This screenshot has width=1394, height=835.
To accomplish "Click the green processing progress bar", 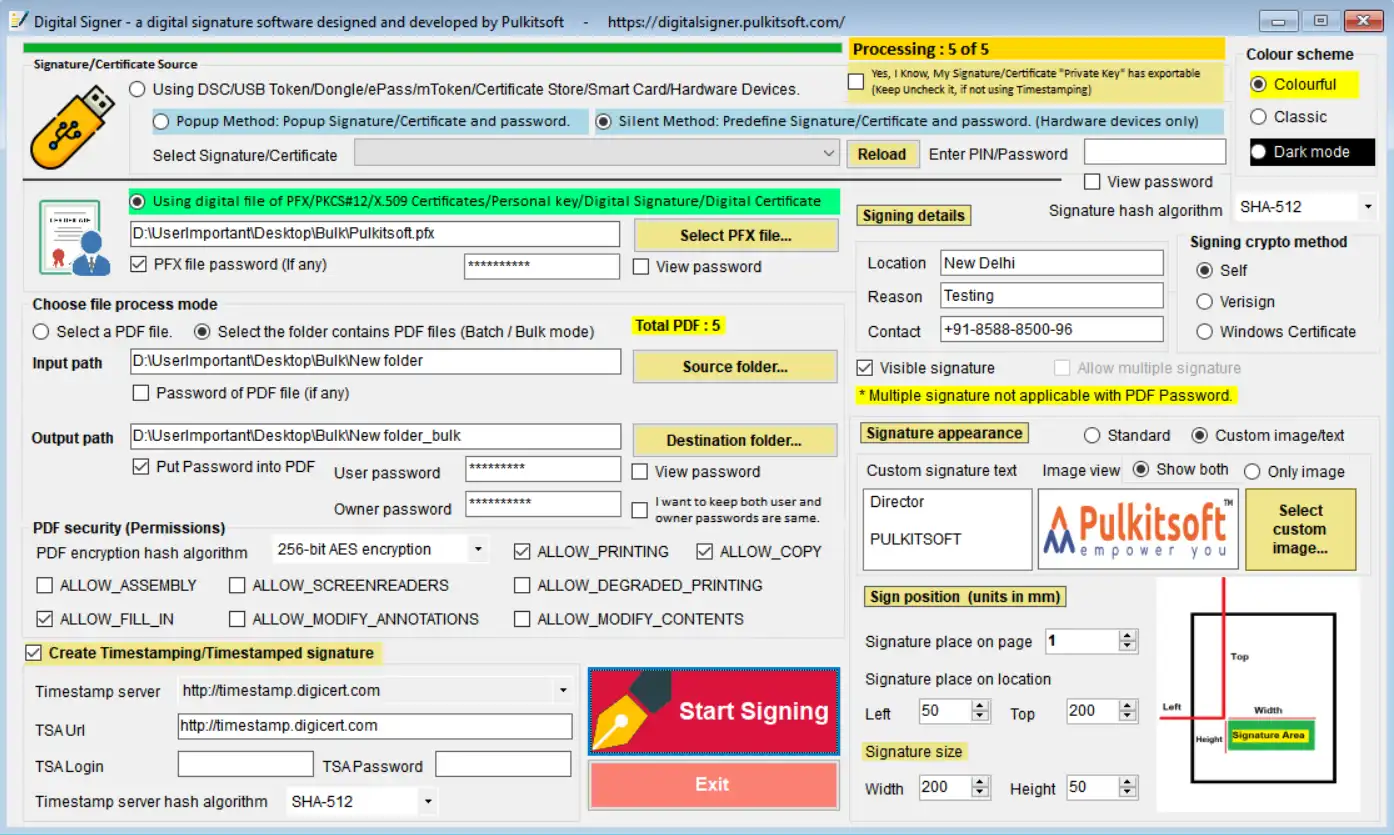I will (432, 47).
